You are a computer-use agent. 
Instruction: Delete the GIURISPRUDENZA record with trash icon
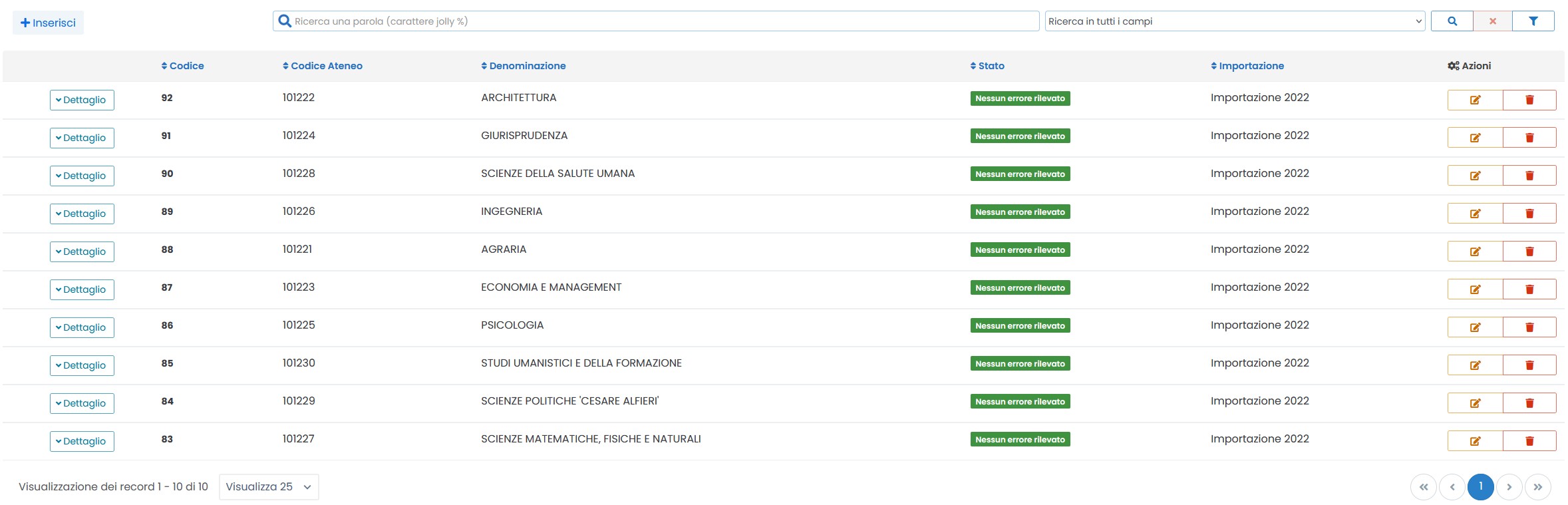1529,138
